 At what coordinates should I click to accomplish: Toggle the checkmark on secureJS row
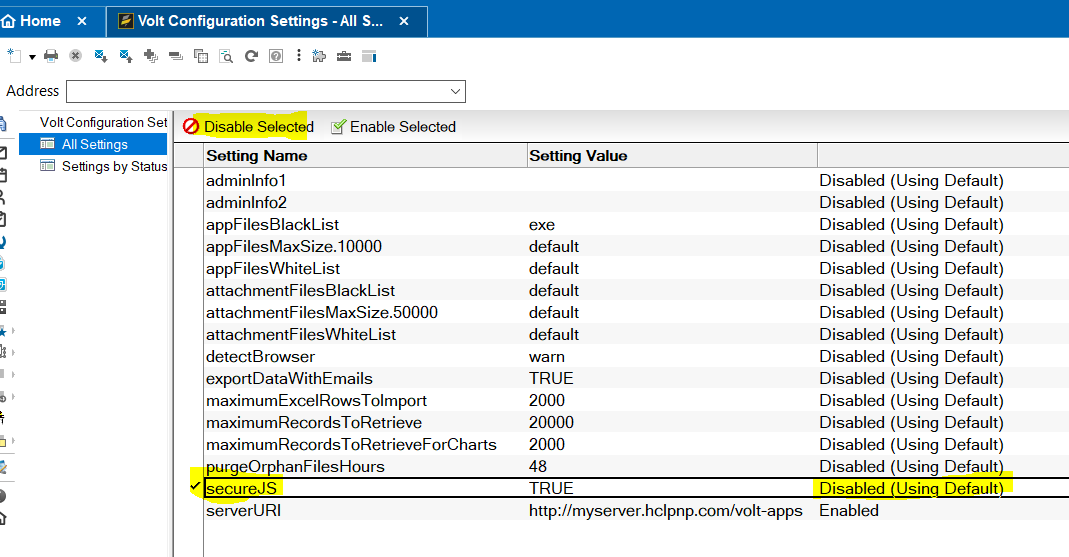tap(195, 487)
